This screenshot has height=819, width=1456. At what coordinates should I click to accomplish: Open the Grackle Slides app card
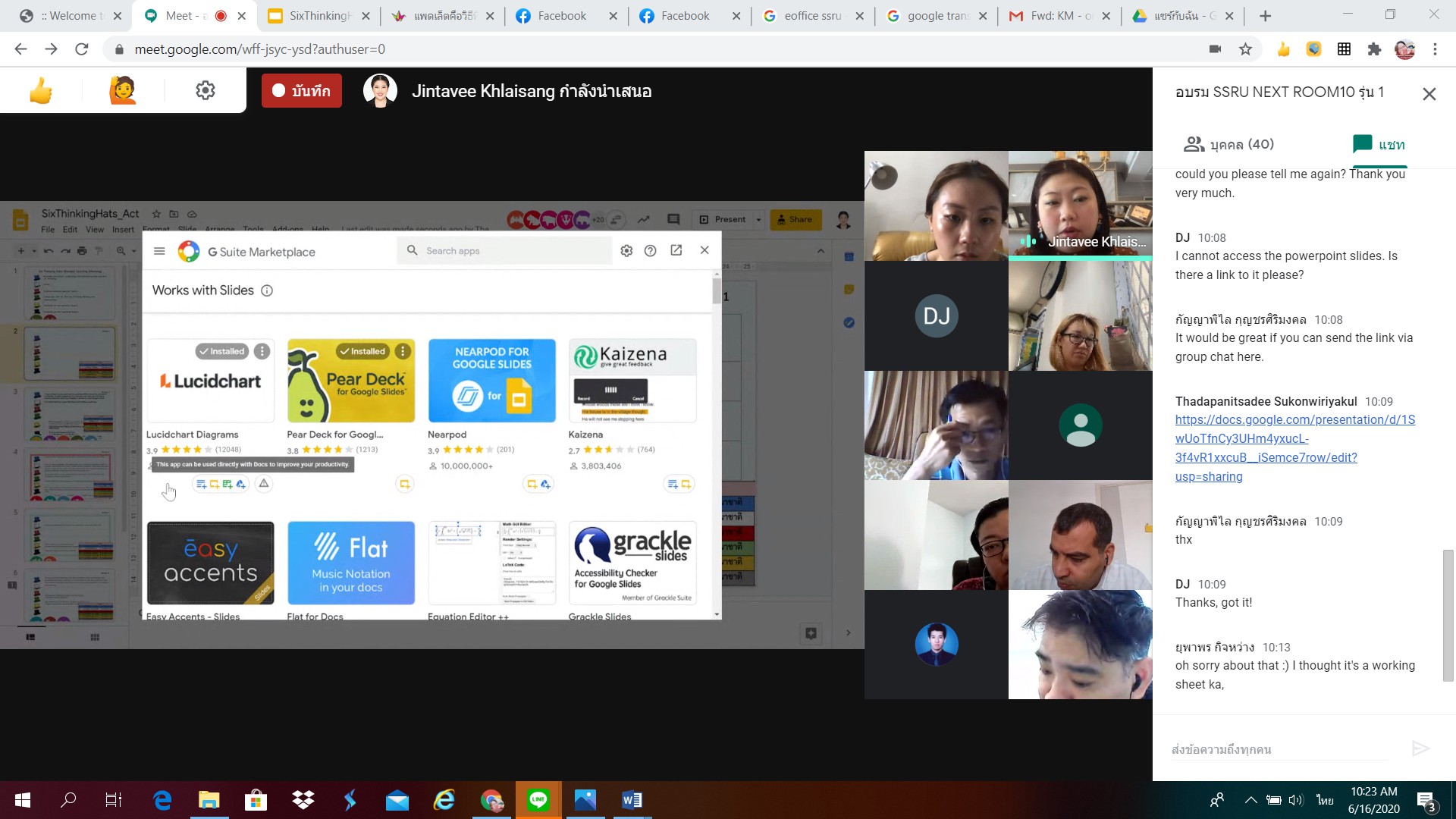(x=632, y=563)
